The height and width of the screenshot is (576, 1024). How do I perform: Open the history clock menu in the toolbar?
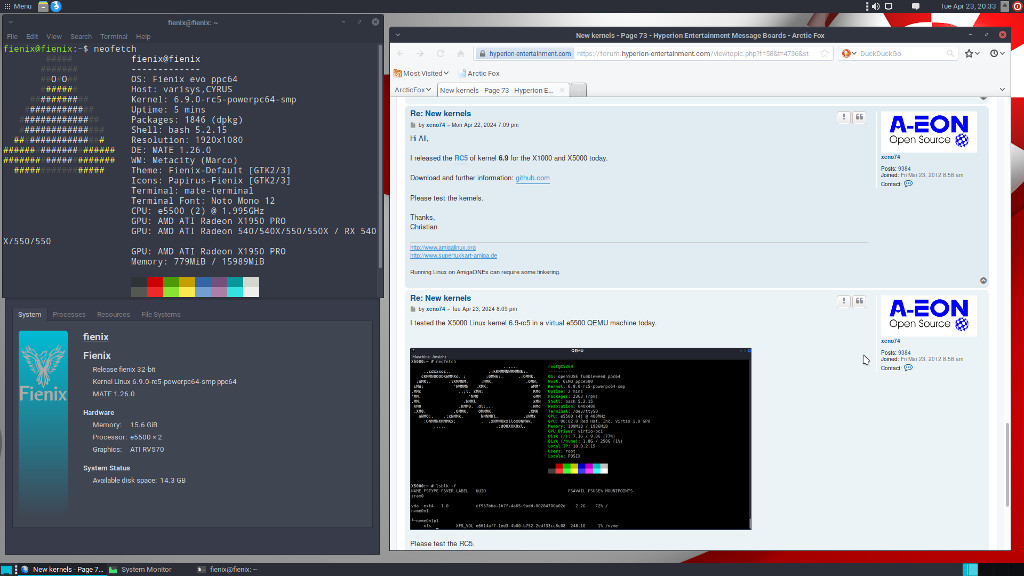(997, 54)
